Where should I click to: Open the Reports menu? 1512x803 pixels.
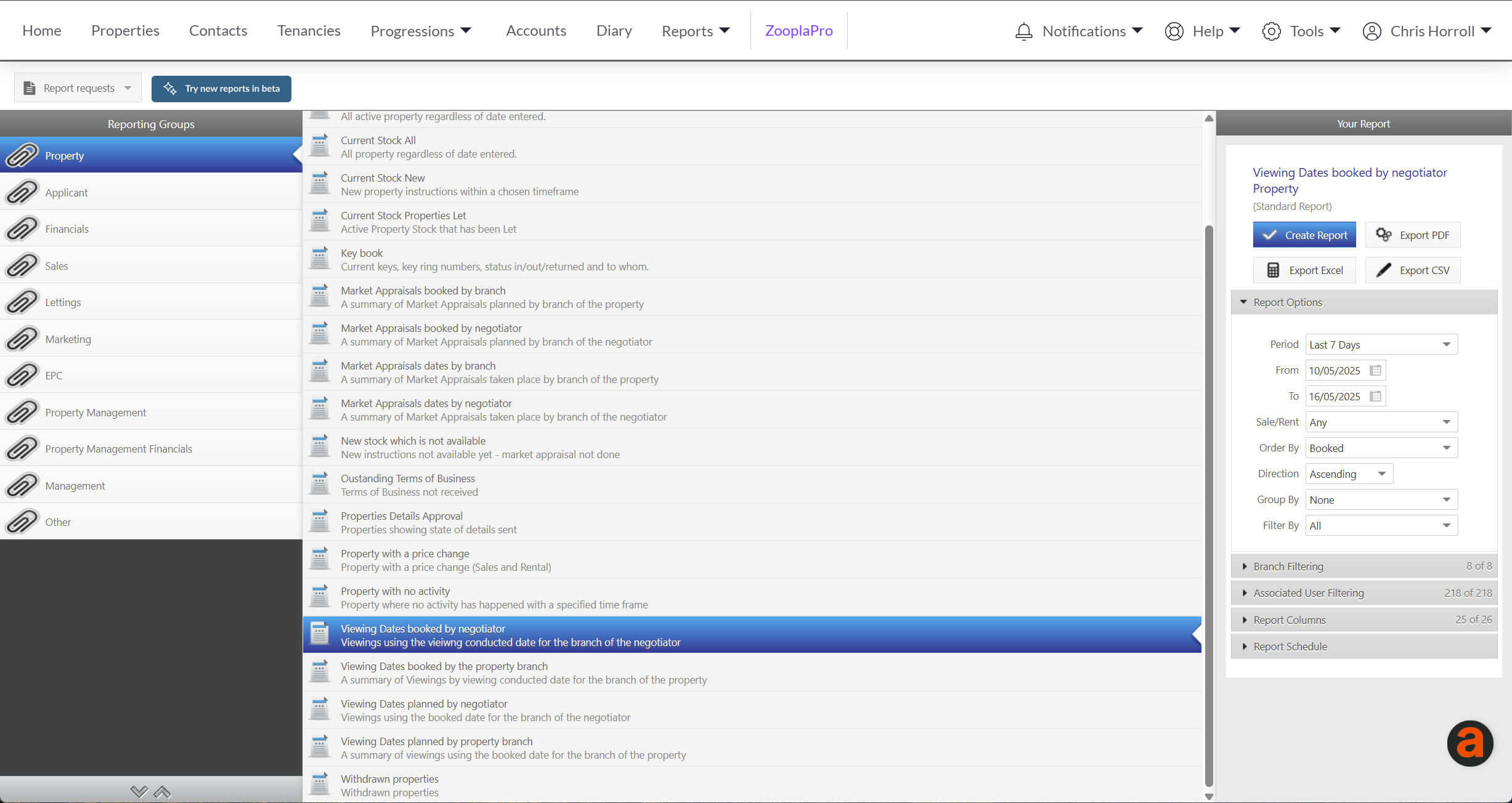click(x=696, y=31)
